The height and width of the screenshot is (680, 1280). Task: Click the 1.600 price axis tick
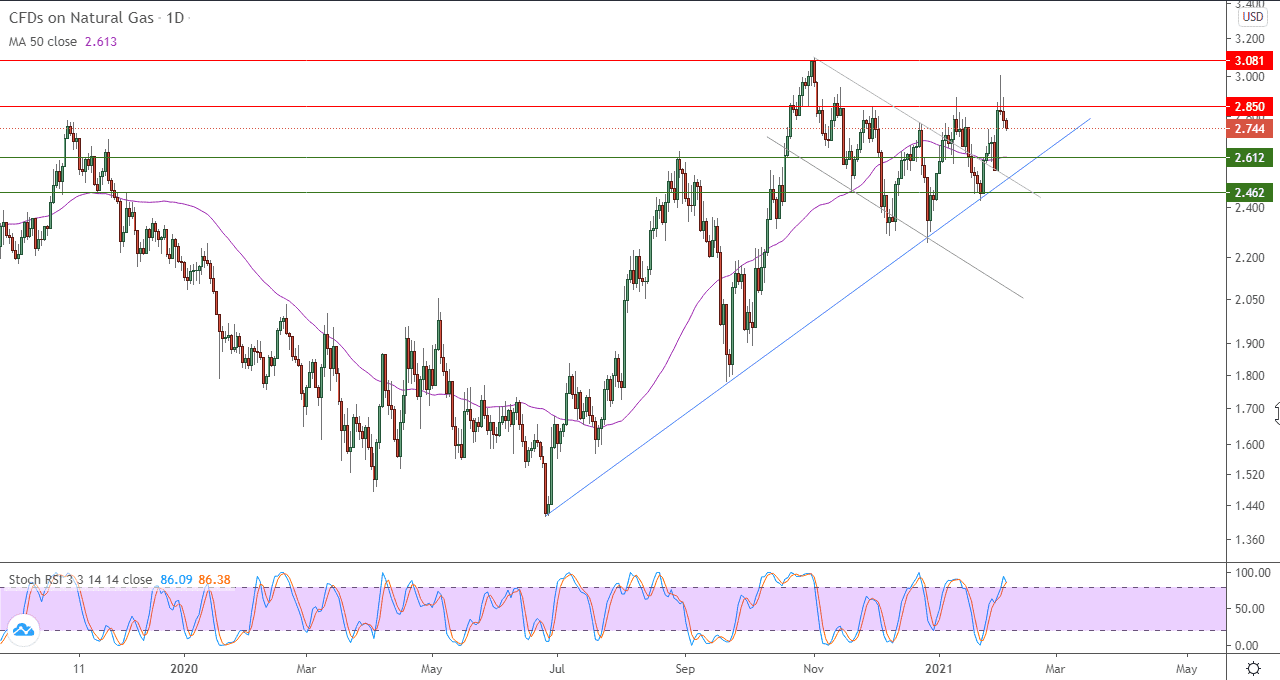1249,444
